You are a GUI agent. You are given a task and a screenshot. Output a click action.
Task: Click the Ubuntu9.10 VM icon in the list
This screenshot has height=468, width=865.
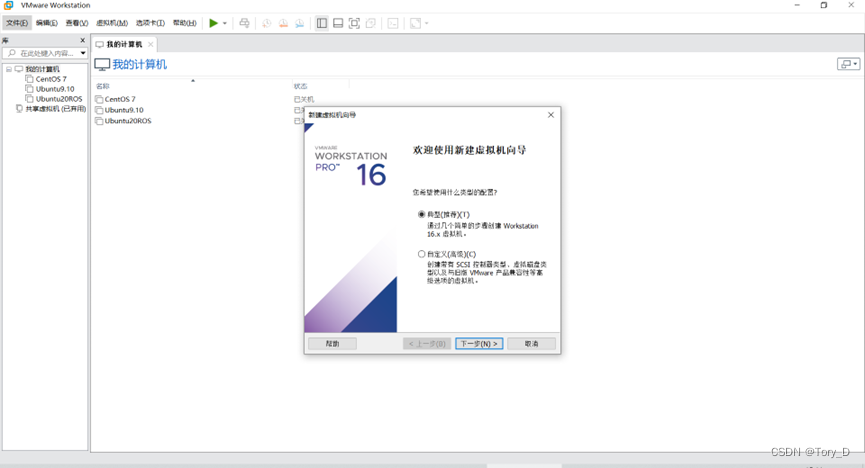click(x=99, y=110)
